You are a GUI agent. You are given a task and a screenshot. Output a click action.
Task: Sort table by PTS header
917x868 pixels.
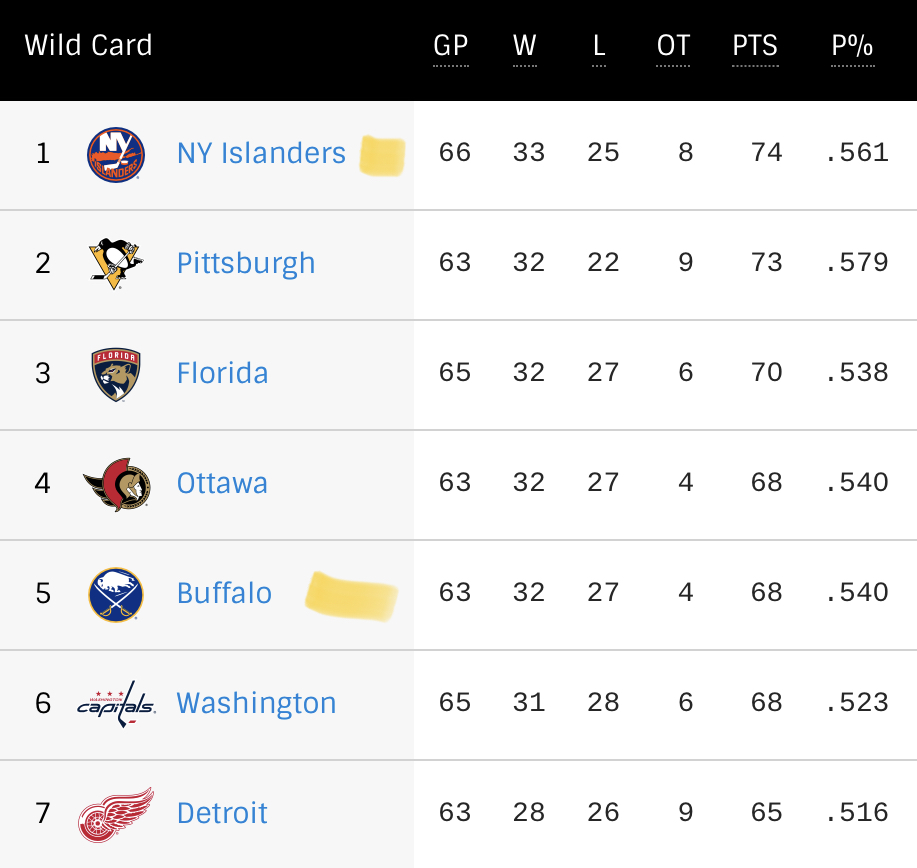point(755,46)
